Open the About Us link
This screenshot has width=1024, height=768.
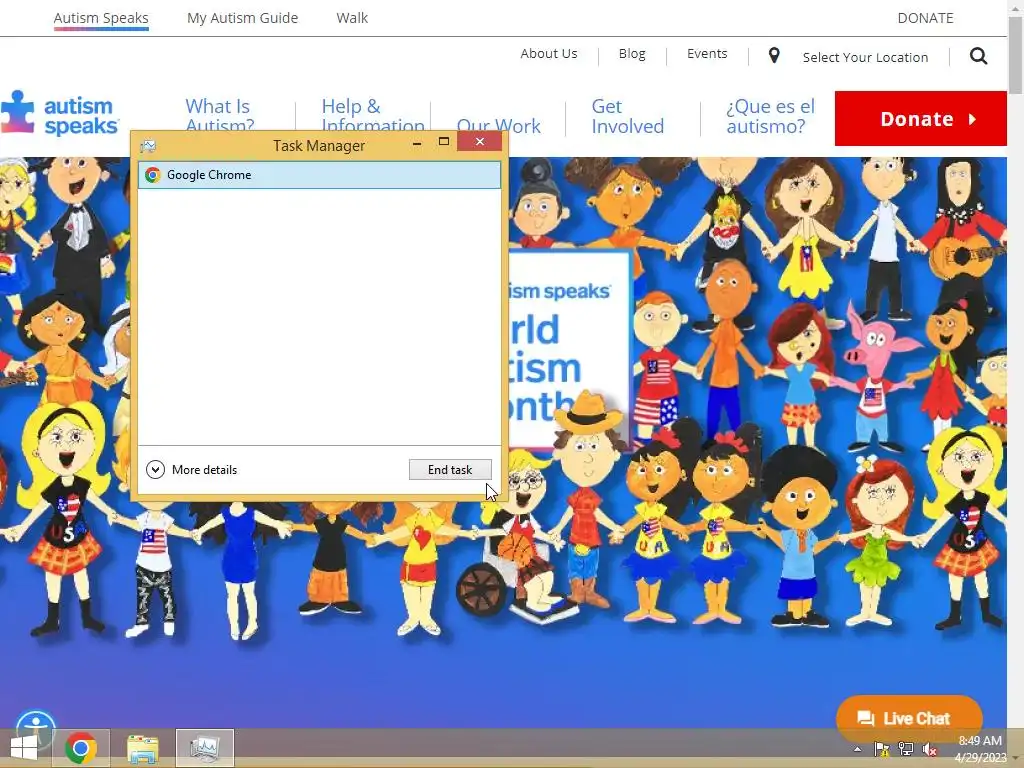pos(549,54)
